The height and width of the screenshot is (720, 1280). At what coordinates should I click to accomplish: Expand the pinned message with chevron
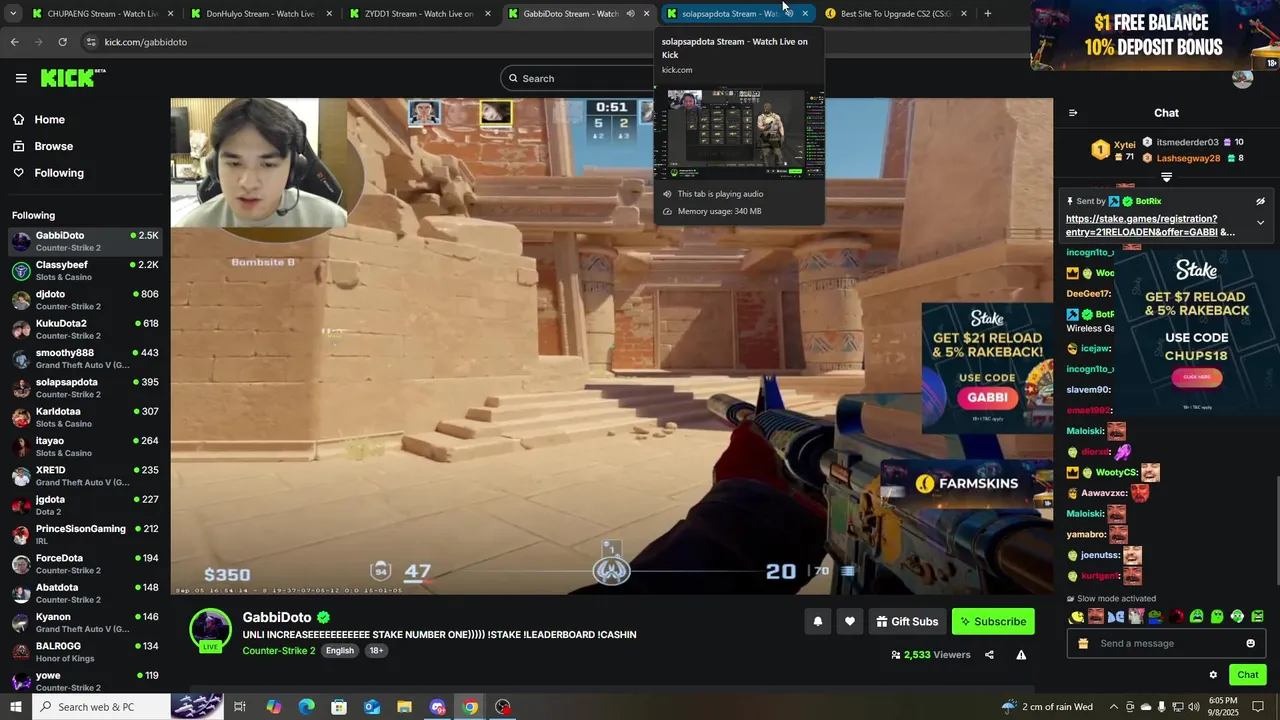(x=1260, y=223)
